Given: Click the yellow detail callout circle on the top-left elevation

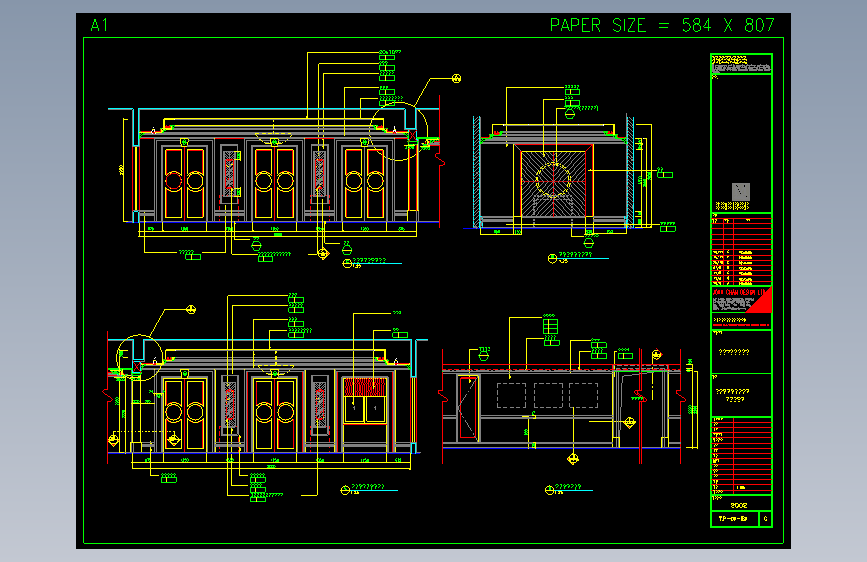Looking at the screenshot, I should click(398, 131).
